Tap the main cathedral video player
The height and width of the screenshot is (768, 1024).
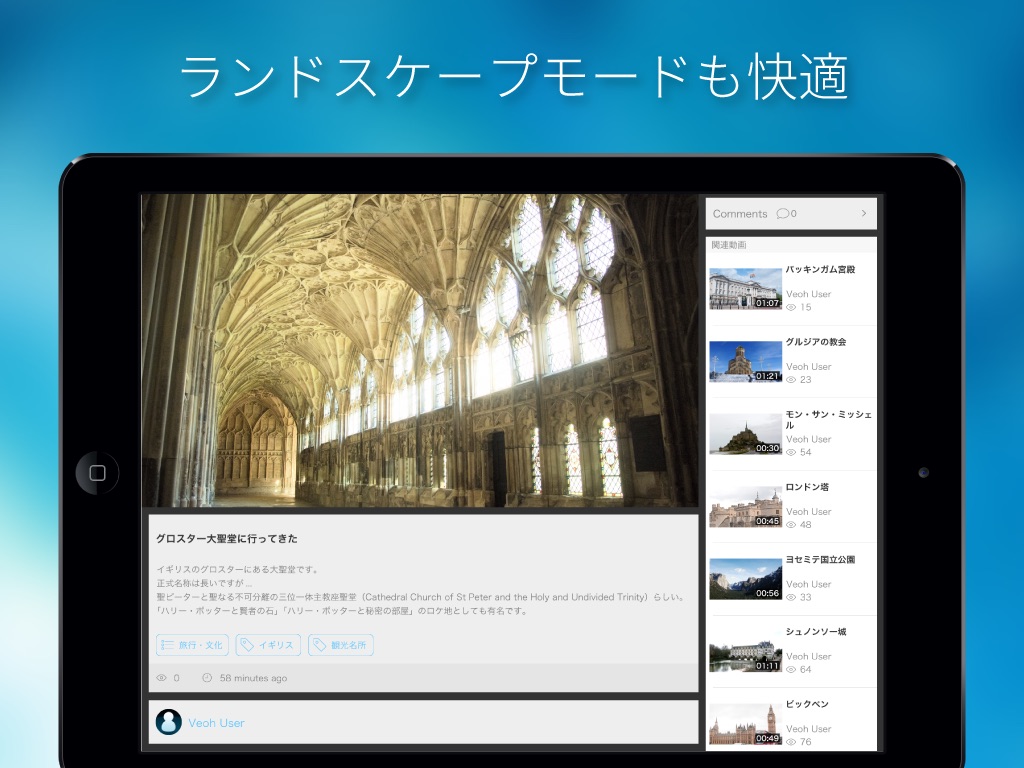(x=420, y=350)
